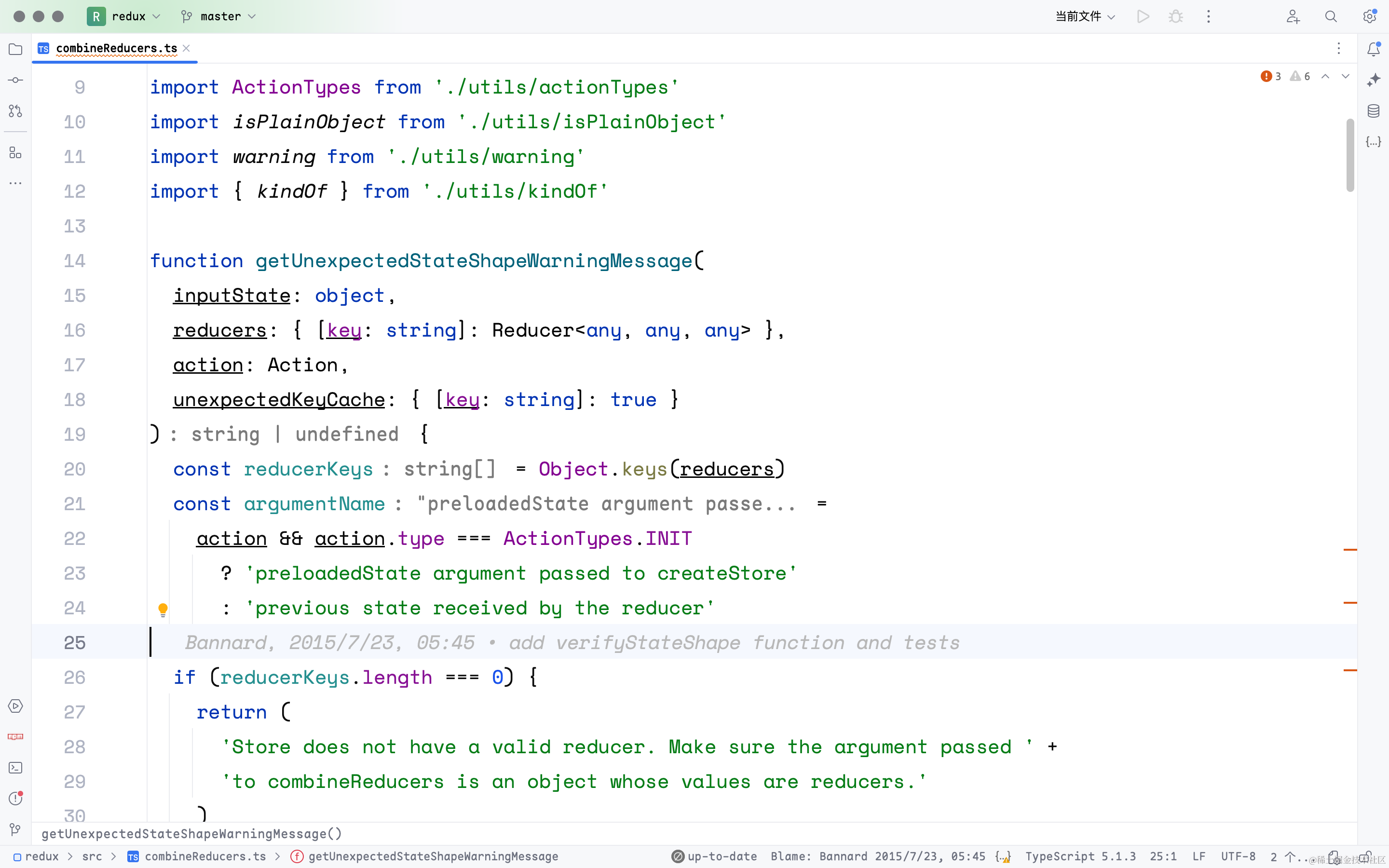The width and height of the screenshot is (1389, 868).
Task: Open the Services tool window
Action: point(15,706)
